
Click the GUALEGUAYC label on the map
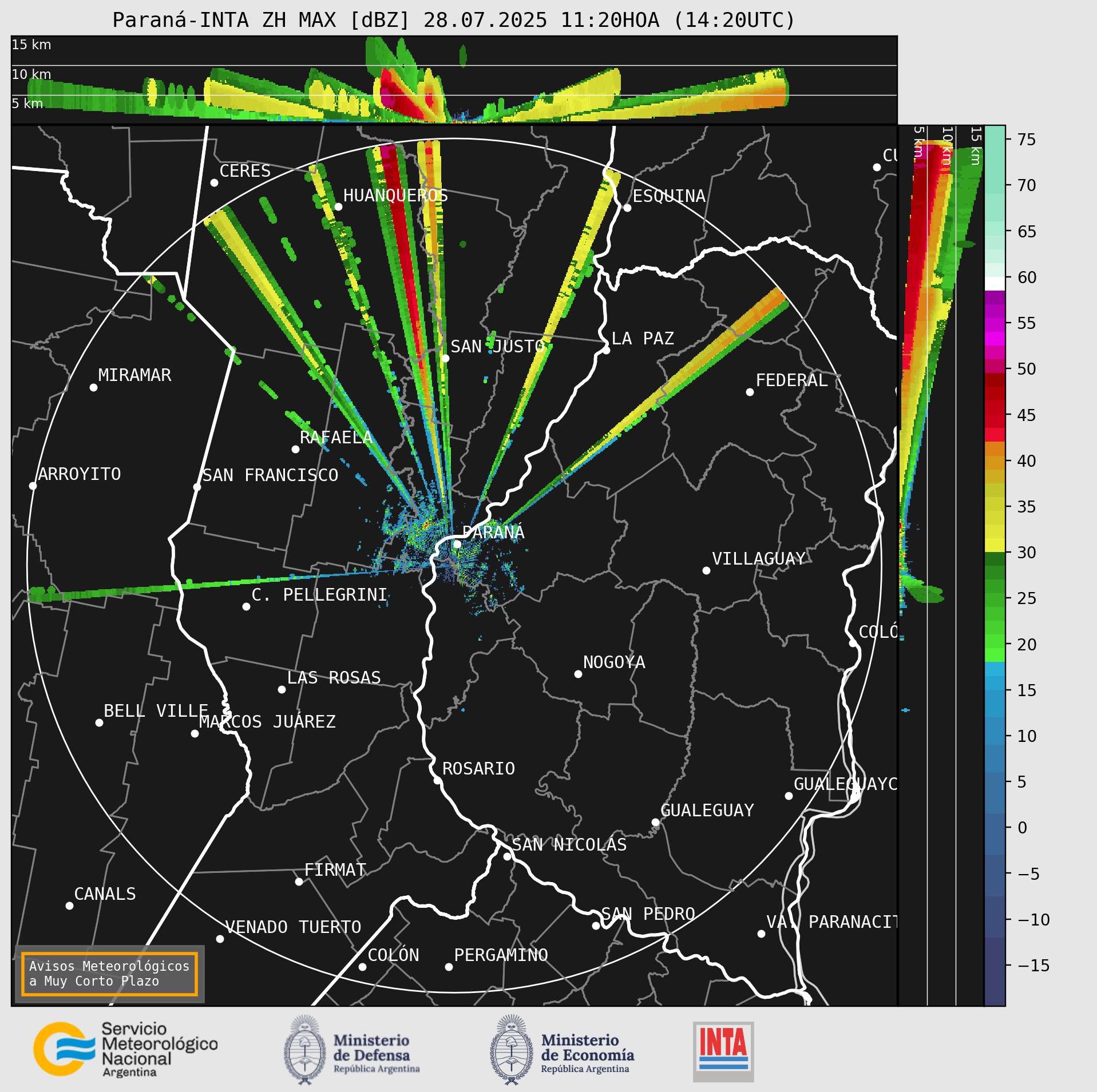click(x=845, y=784)
